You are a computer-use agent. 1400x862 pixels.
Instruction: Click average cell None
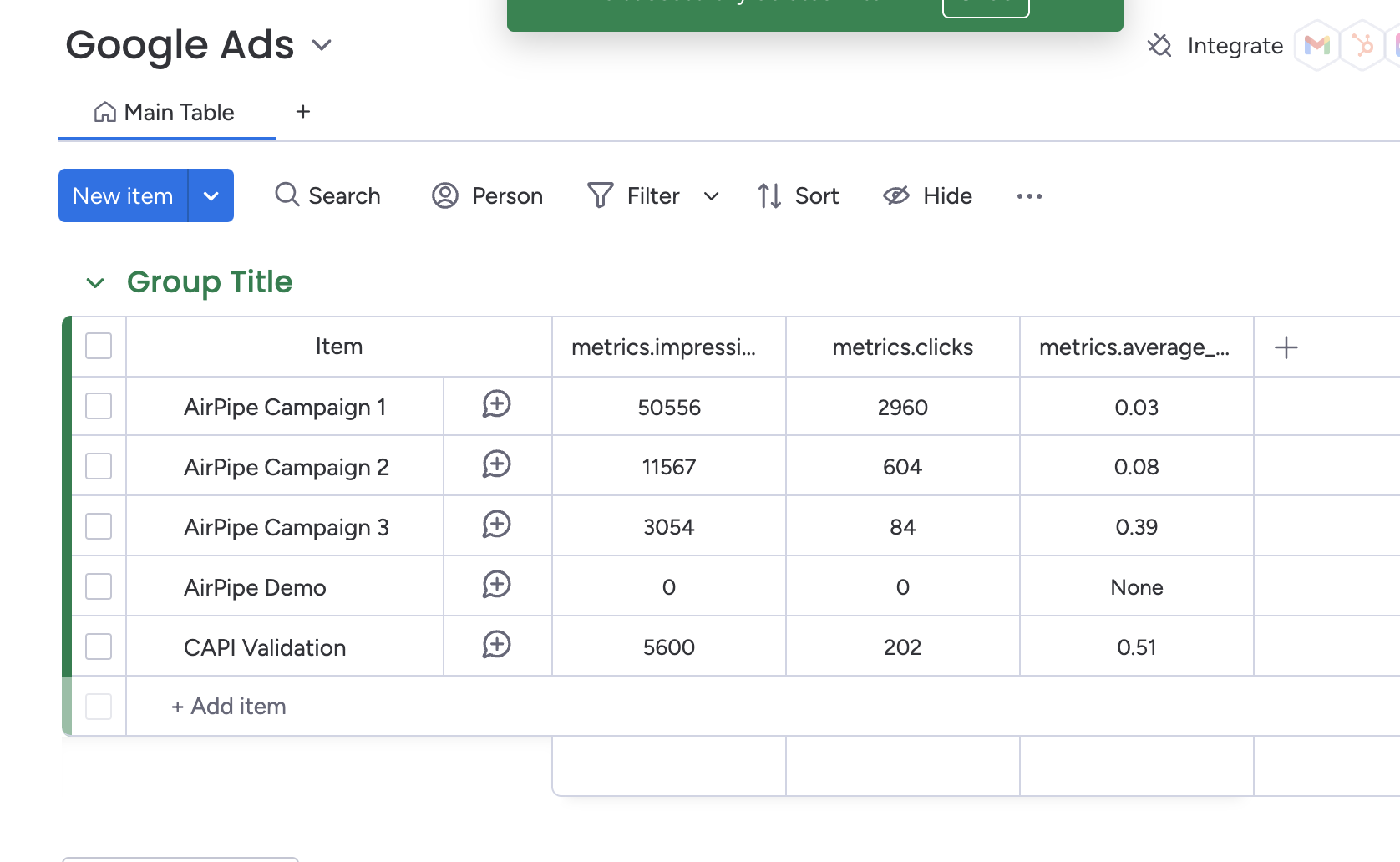1137,587
